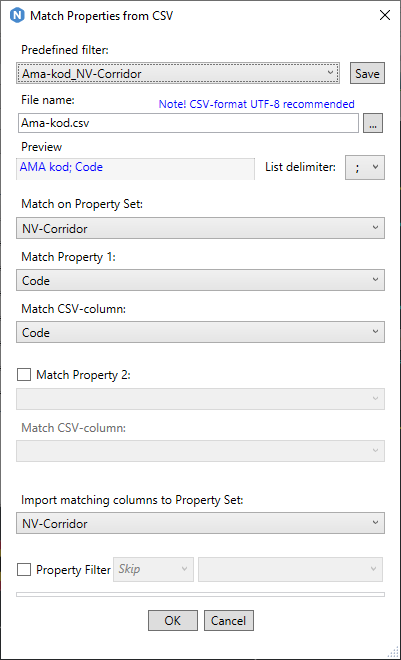Click the File name text field
This screenshot has height=660, width=401.
pos(188,123)
